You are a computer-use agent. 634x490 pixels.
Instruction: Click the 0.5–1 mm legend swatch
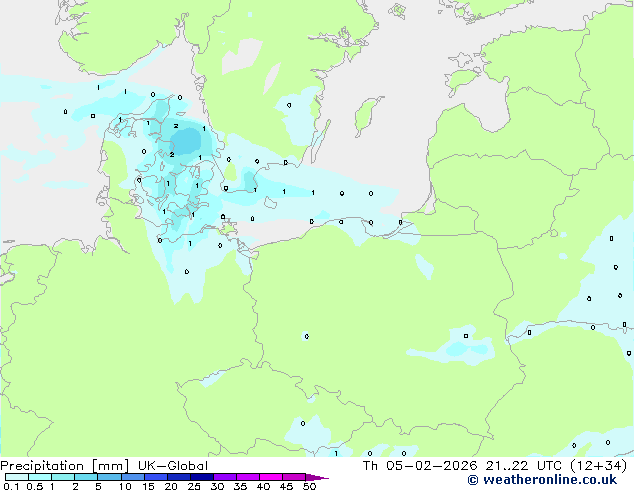tap(40, 477)
